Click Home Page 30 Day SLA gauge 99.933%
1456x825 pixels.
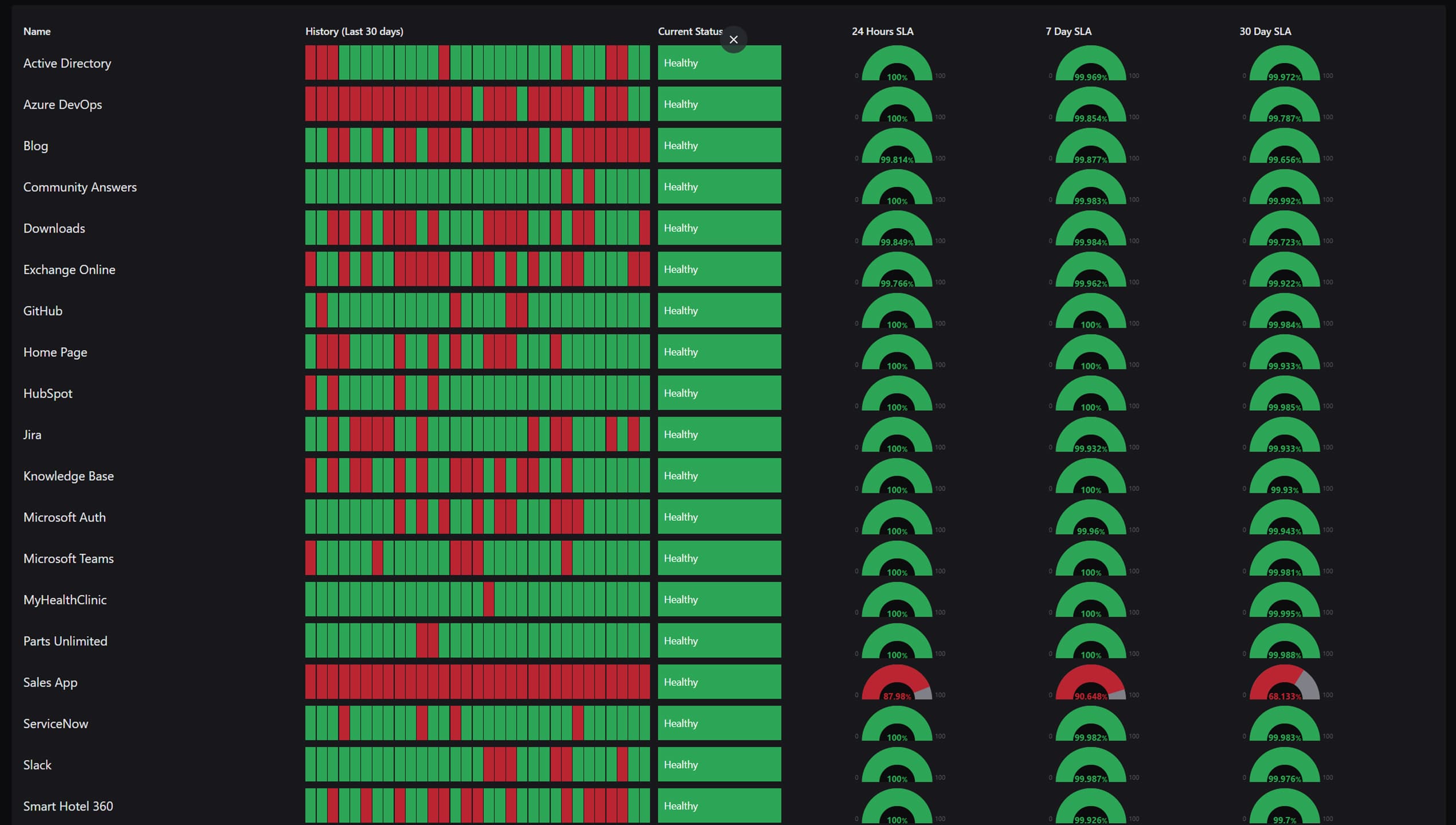[1284, 353]
